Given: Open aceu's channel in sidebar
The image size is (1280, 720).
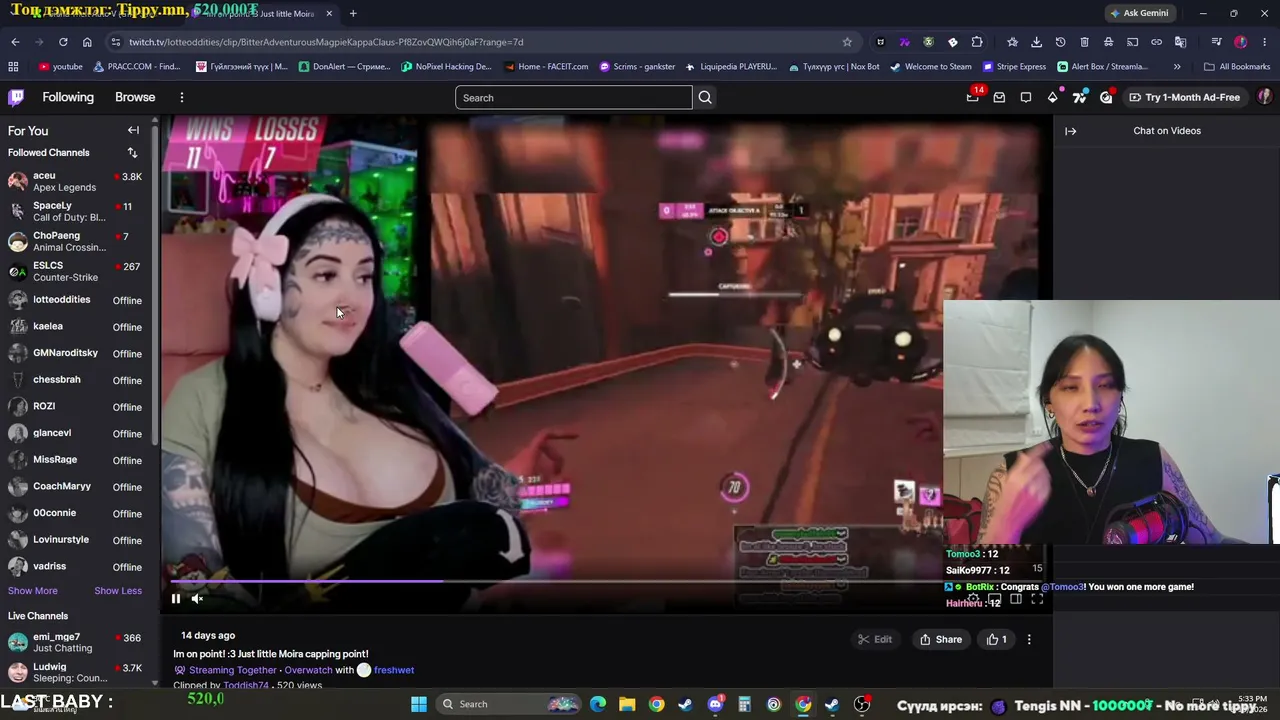Looking at the screenshot, I should click(x=75, y=181).
